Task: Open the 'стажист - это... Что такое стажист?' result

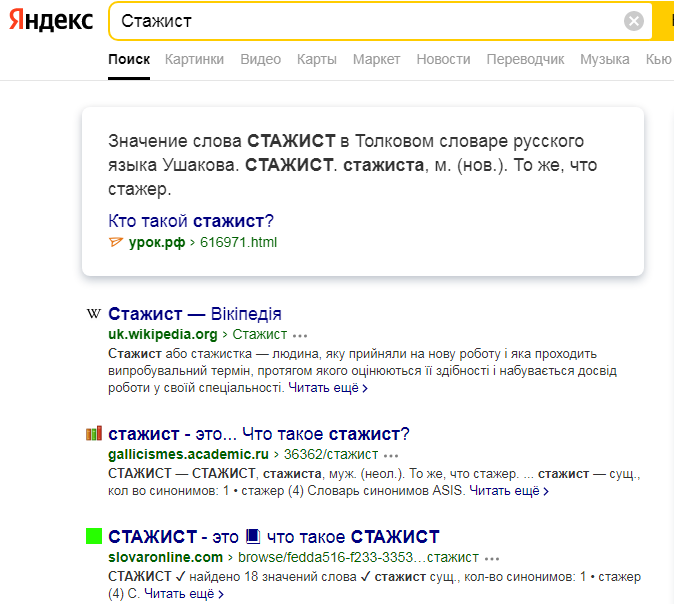Action: pos(259,434)
